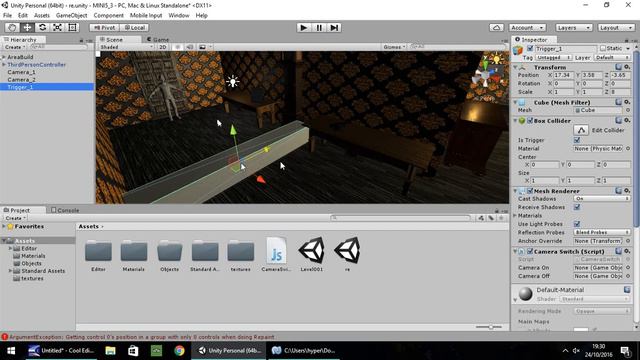Open the Shaded draw mode dropdown

tap(126, 47)
